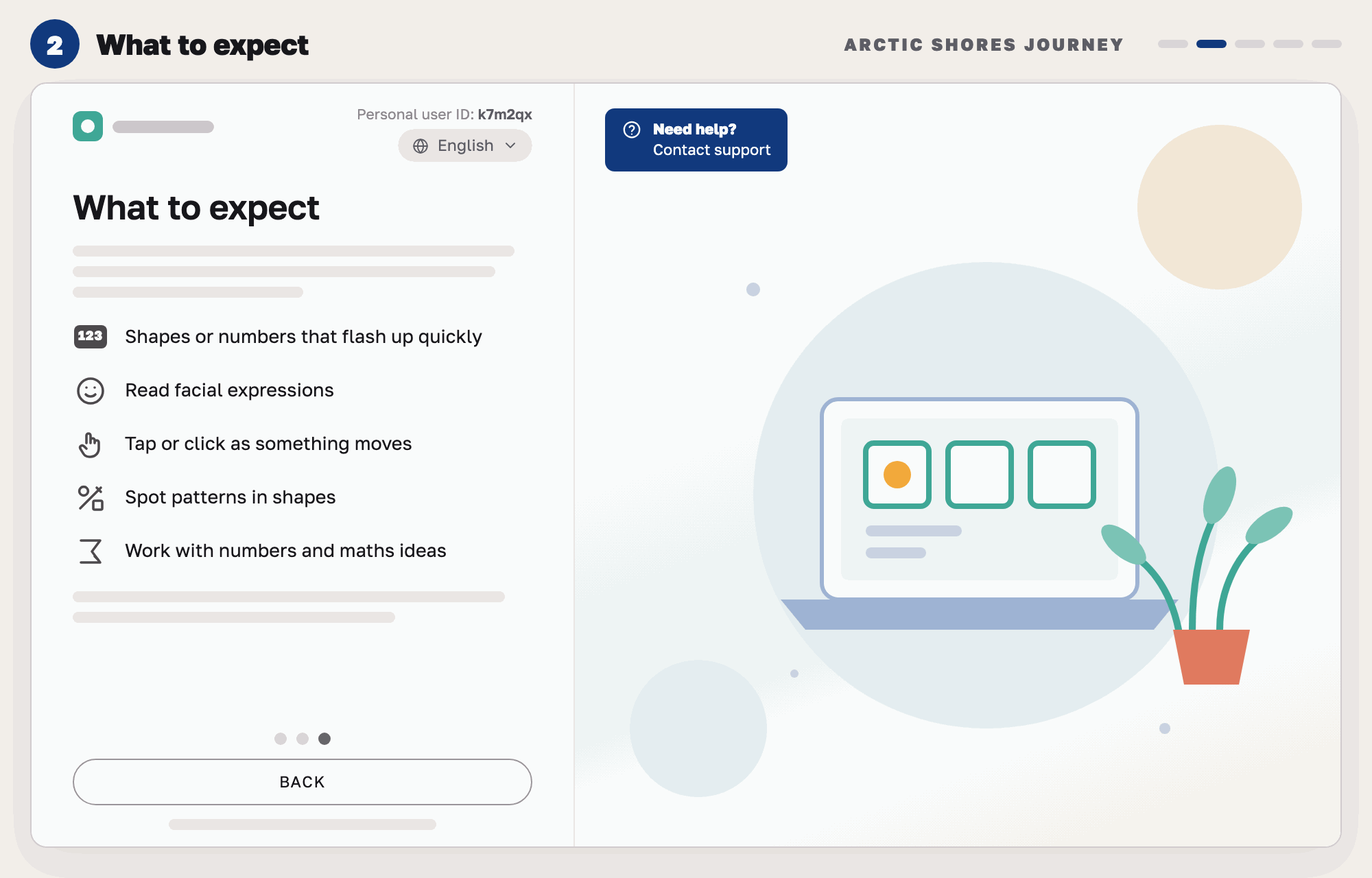
Task: Go to second carousel page dot
Action: point(303,739)
